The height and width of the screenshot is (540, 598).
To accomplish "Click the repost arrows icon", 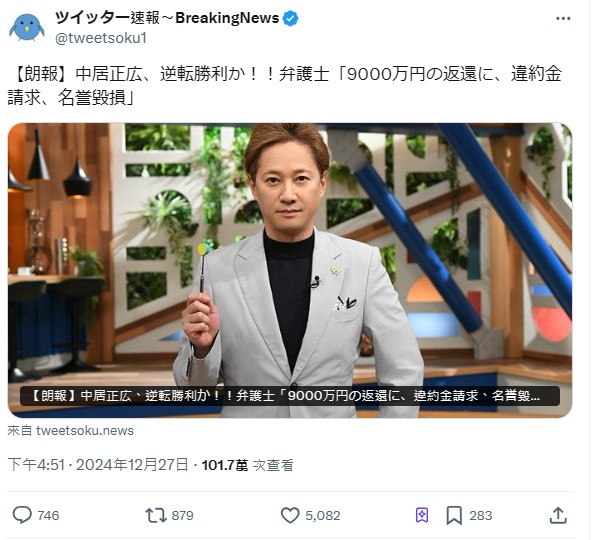I will click(x=156, y=515).
